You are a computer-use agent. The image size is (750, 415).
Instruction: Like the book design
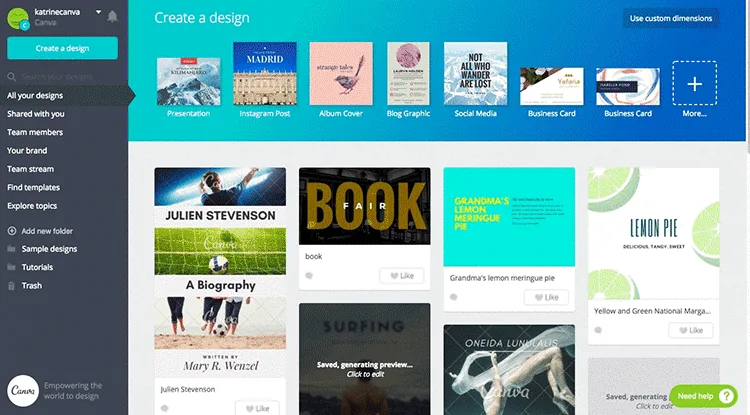(x=402, y=276)
